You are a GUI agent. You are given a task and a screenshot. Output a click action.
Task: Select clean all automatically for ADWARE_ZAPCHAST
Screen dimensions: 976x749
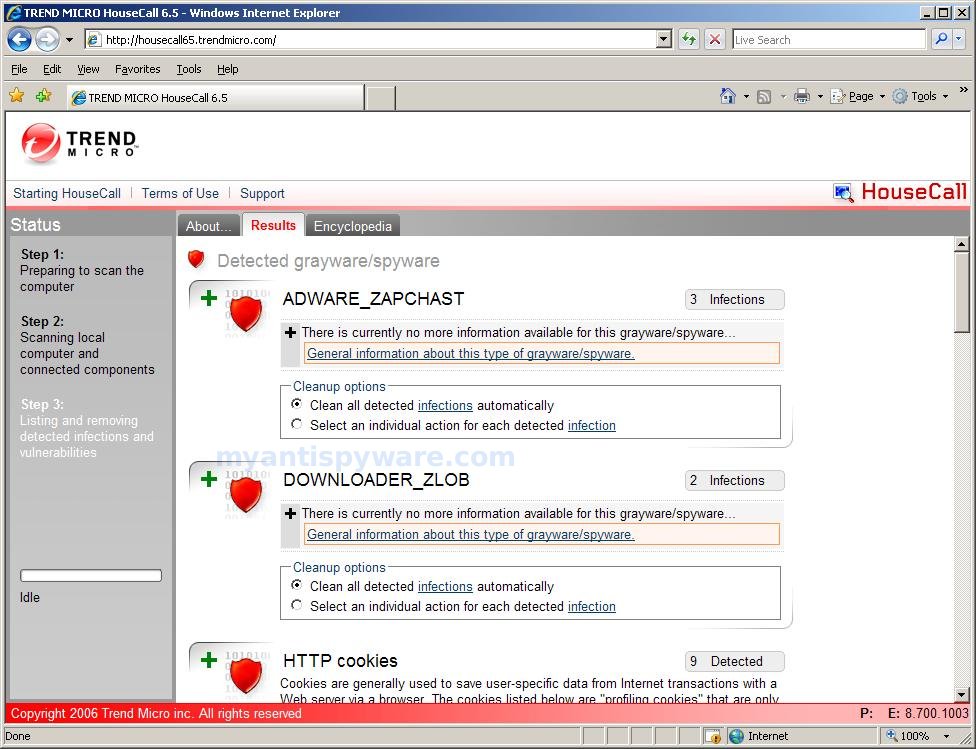tap(297, 405)
